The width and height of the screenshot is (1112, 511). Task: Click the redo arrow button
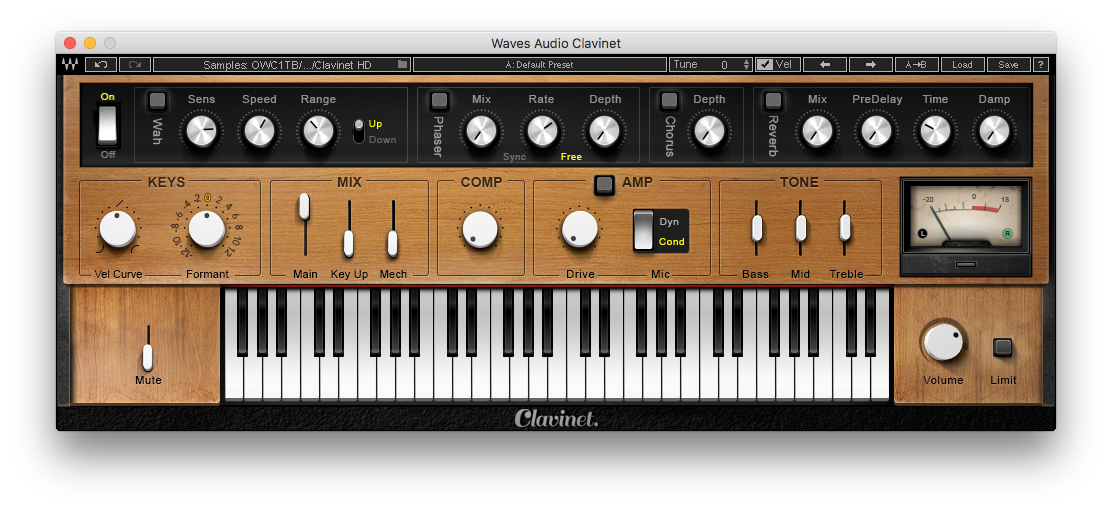tap(135, 64)
